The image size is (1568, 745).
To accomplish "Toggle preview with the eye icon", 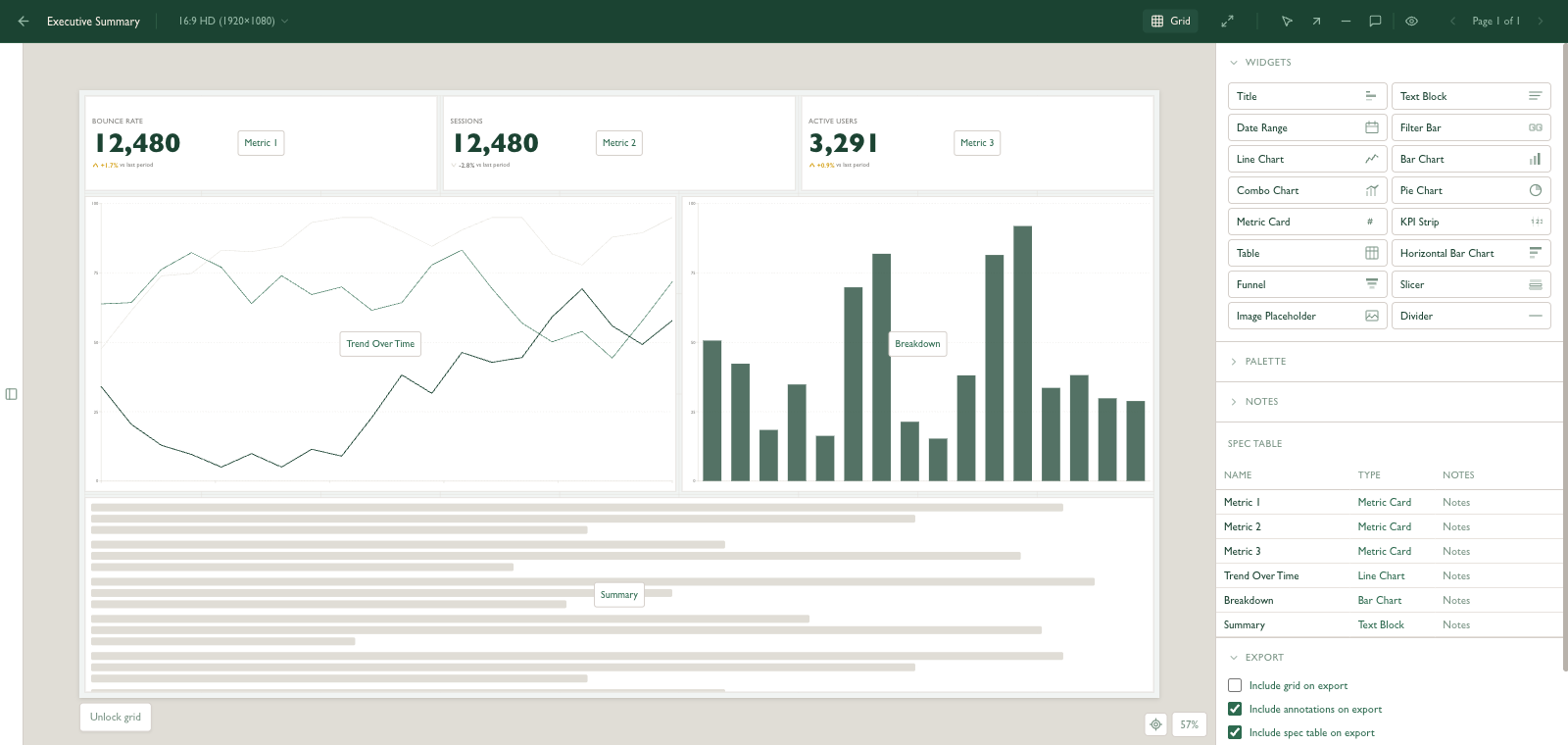I will click(x=1411, y=21).
